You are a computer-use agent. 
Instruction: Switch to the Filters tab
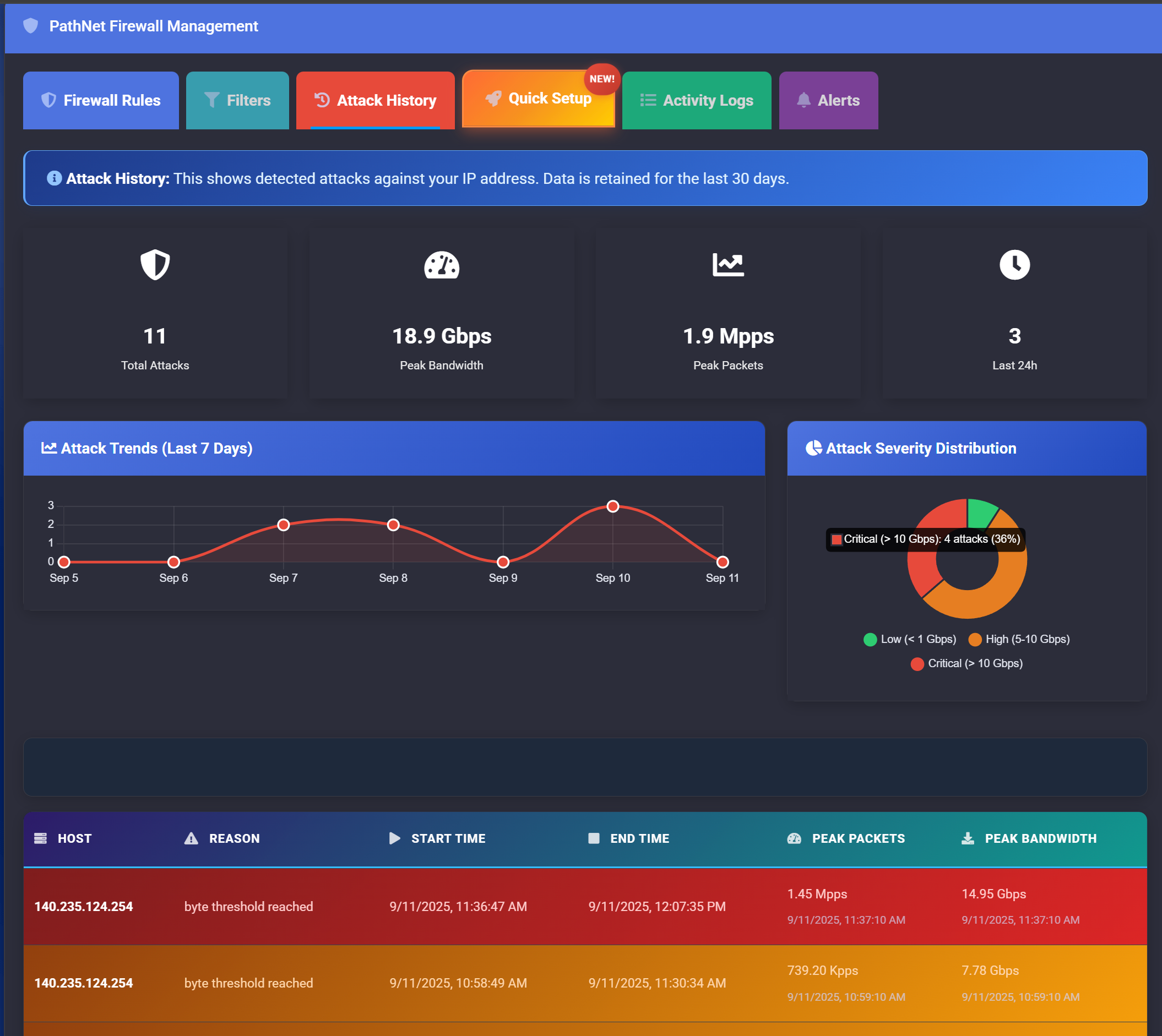point(237,100)
